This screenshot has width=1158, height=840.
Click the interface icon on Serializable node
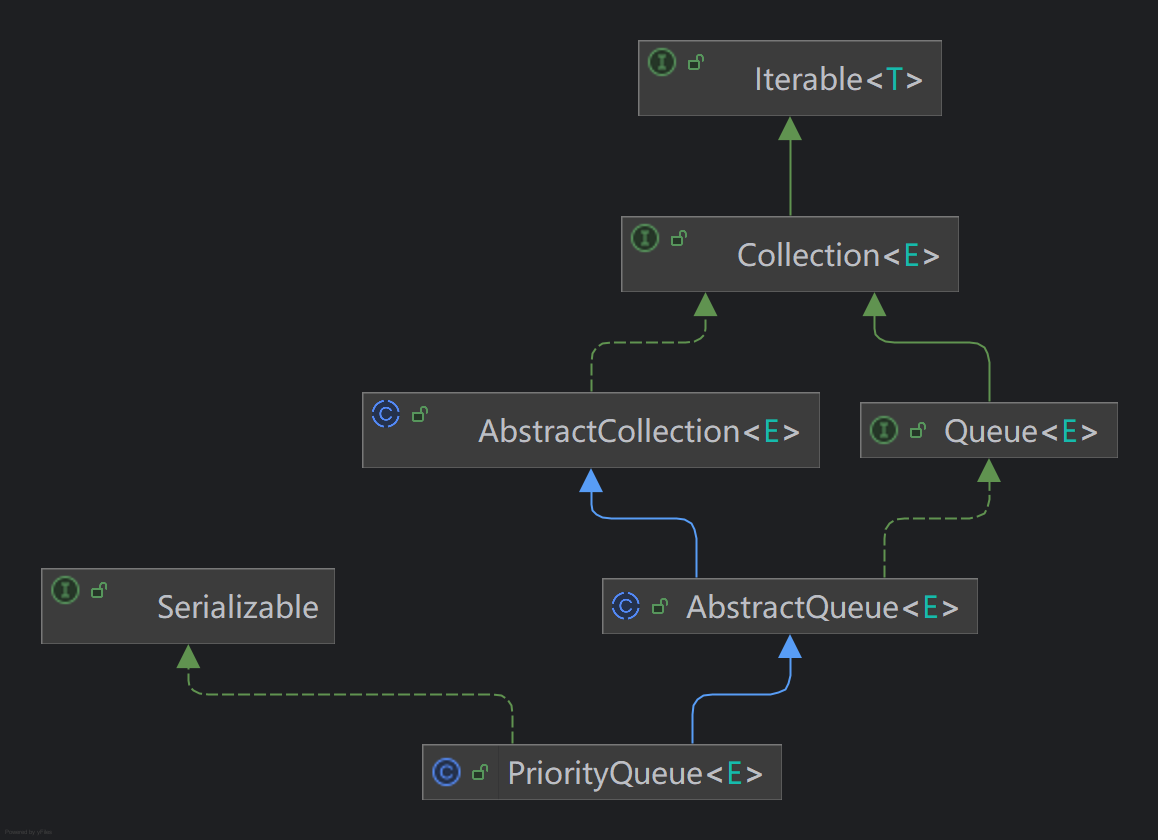point(65,590)
